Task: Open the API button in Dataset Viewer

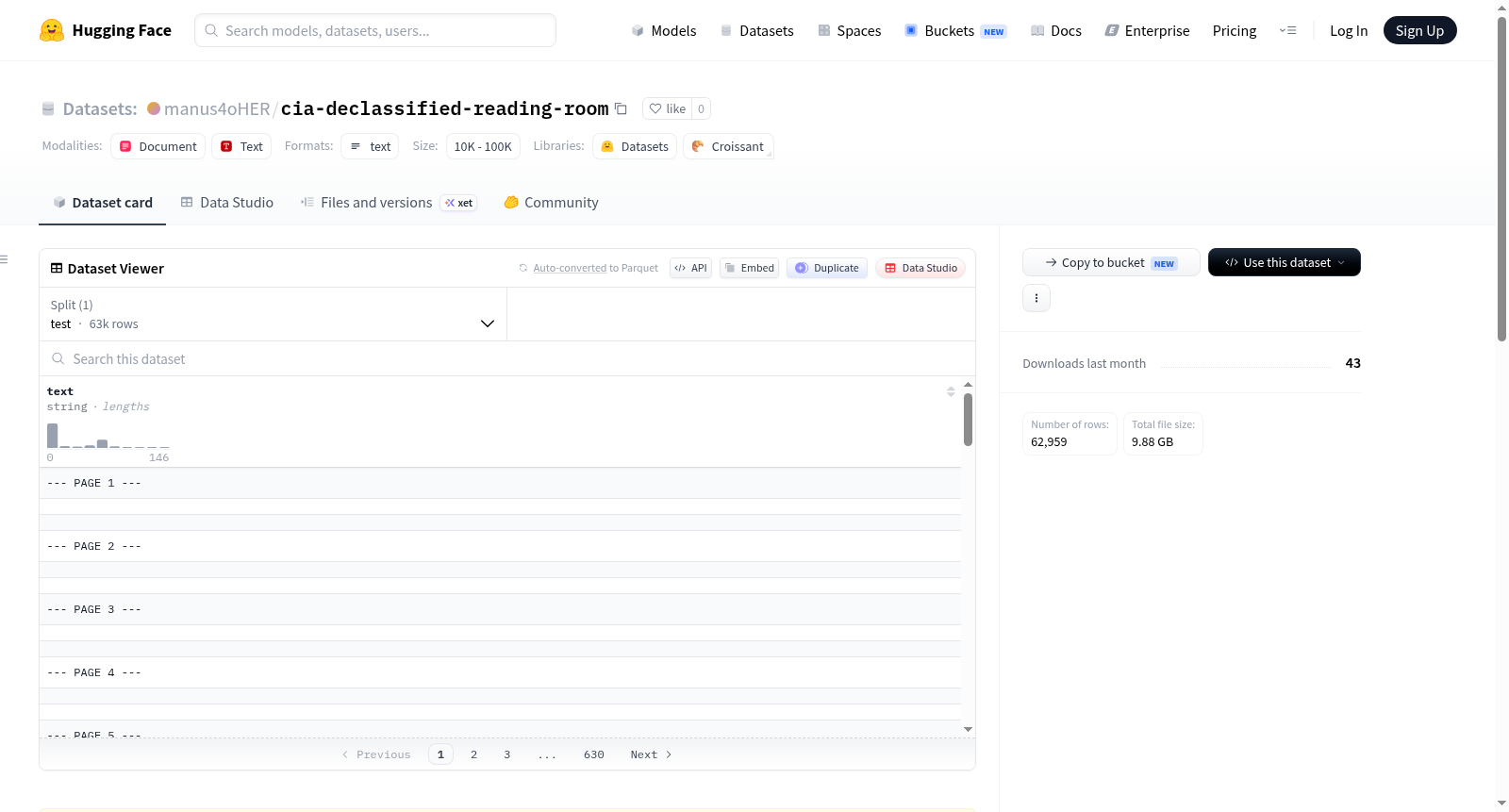Action: (x=690, y=268)
